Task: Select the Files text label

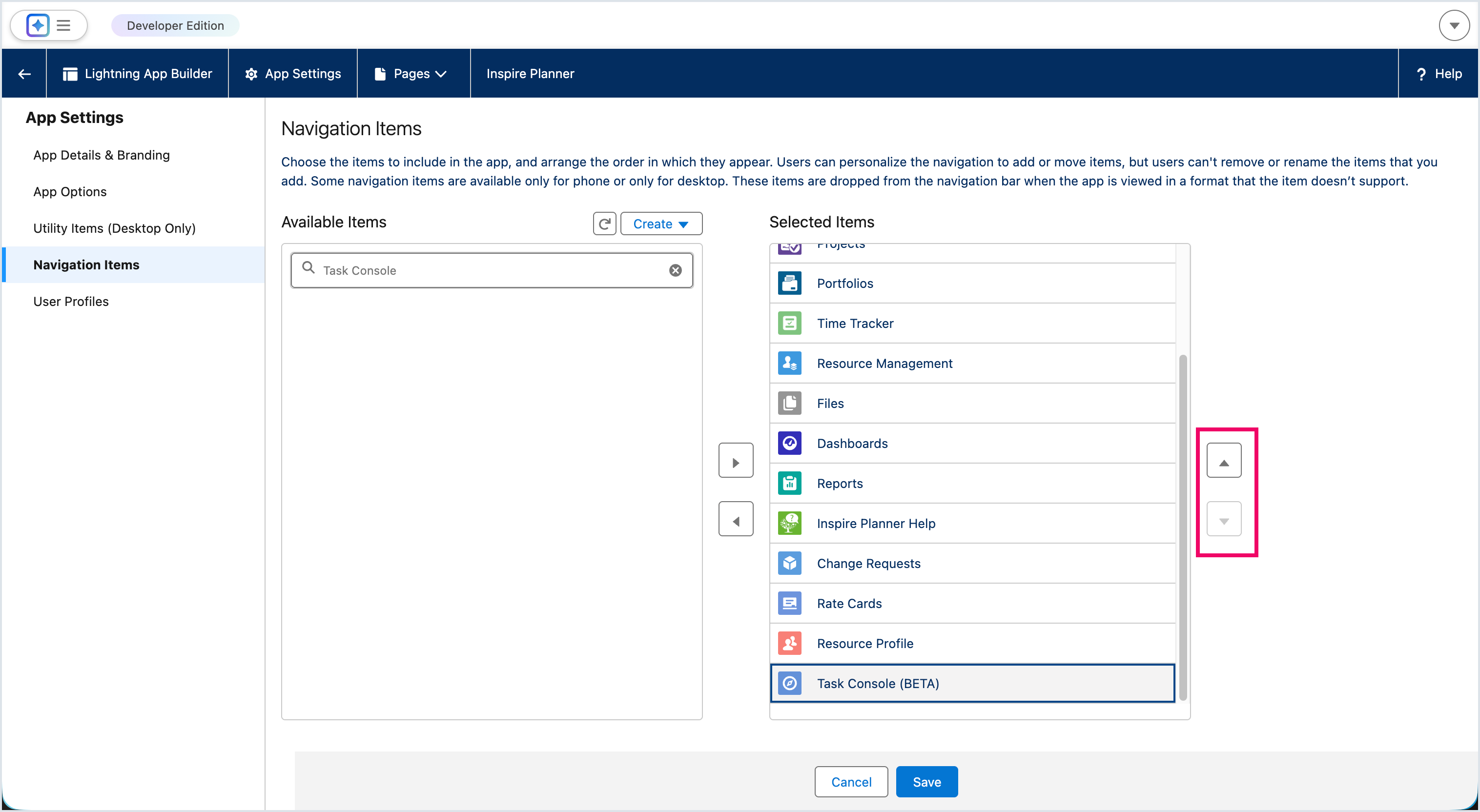Action: pyautogui.click(x=830, y=403)
